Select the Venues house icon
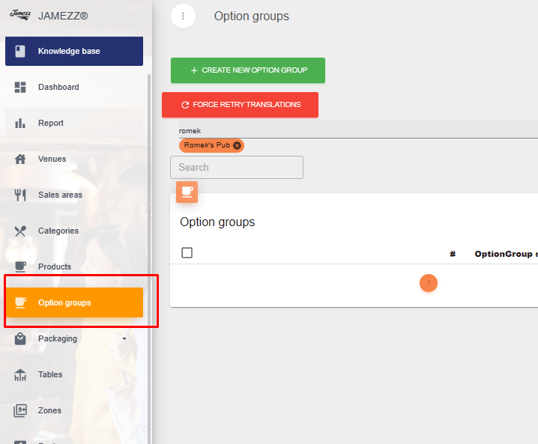The height and width of the screenshot is (444, 538). coord(20,159)
